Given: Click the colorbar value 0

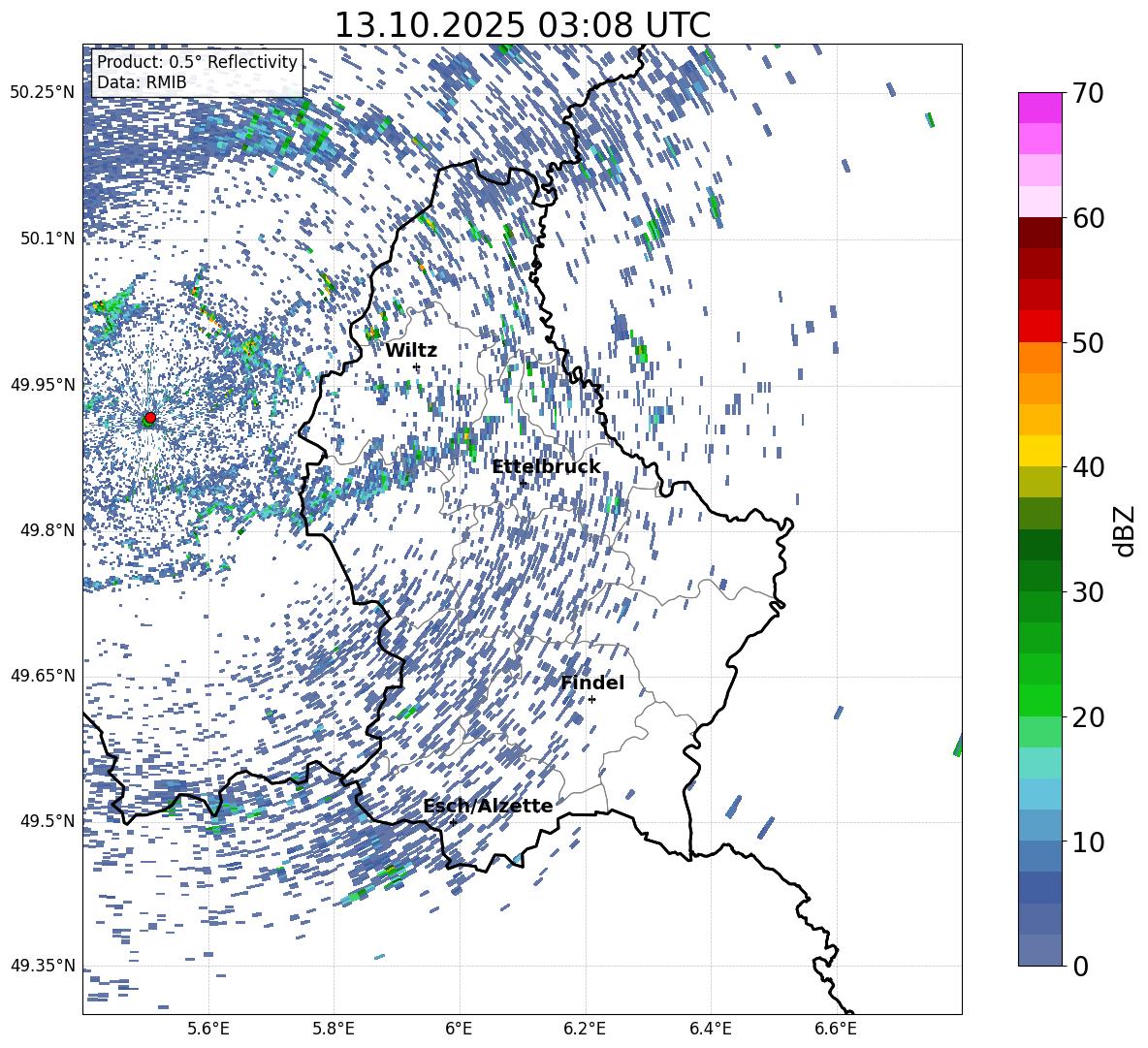Looking at the screenshot, I should tap(1081, 966).
